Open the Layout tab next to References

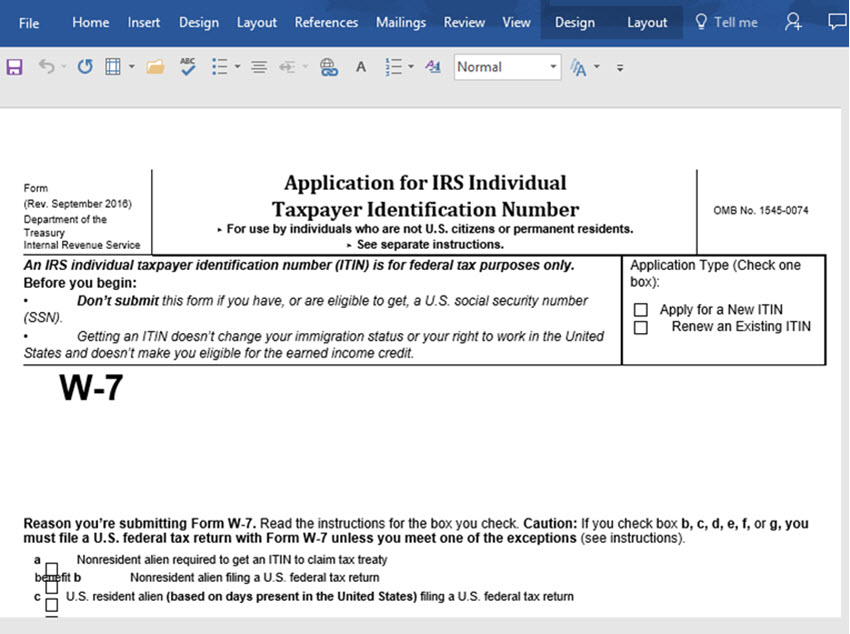point(256,22)
